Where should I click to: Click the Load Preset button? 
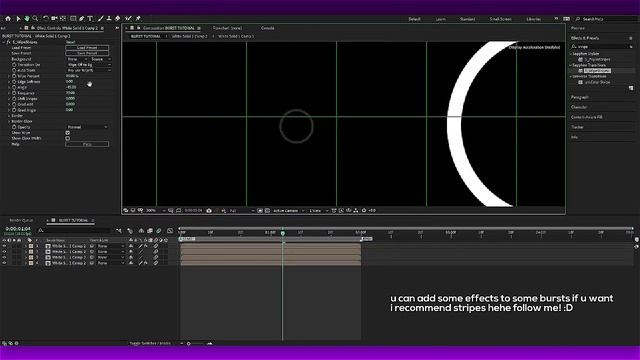pos(87,48)
